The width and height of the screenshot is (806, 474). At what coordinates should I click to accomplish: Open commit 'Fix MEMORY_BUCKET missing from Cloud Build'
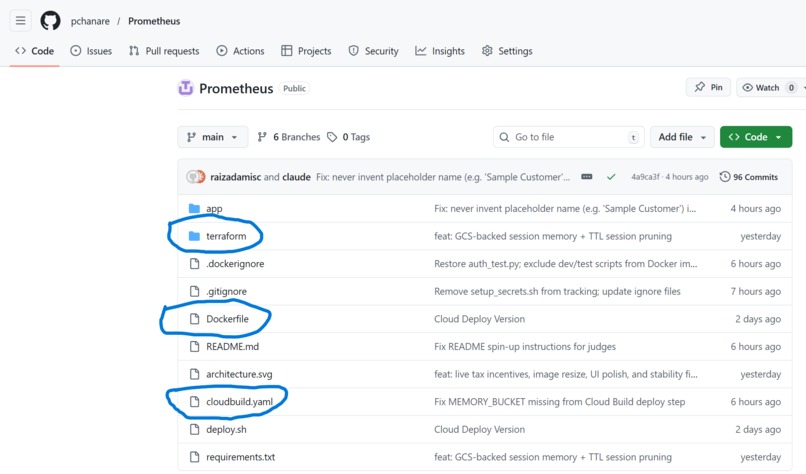tap(559, 402)
